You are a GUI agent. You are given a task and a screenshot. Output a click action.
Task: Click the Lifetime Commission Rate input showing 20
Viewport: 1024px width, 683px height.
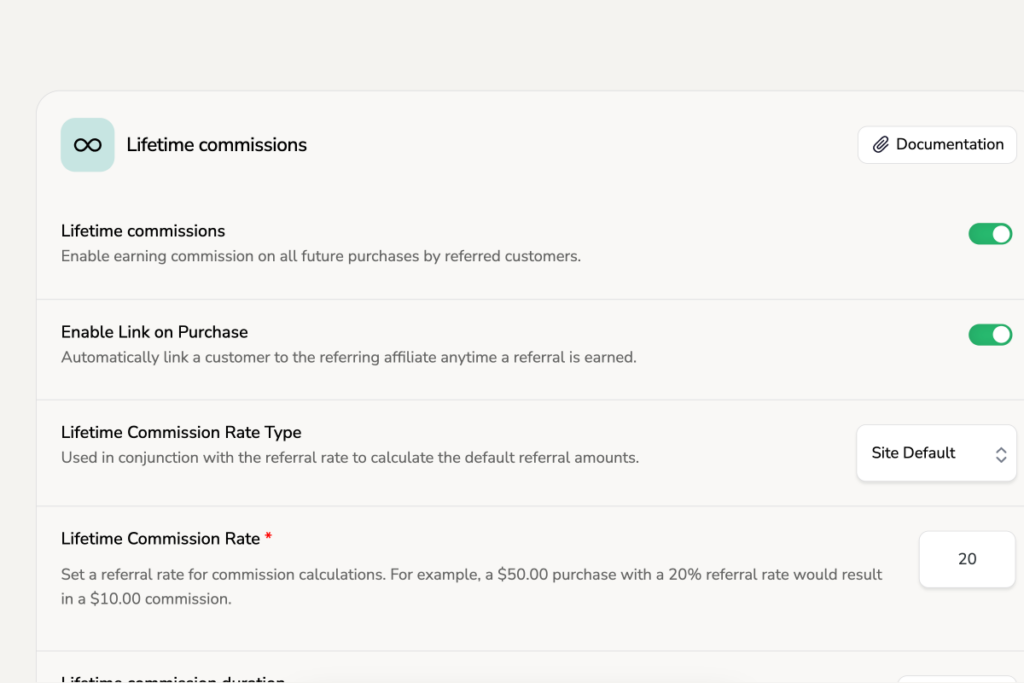pyautogui.click(x=966, y=559)
